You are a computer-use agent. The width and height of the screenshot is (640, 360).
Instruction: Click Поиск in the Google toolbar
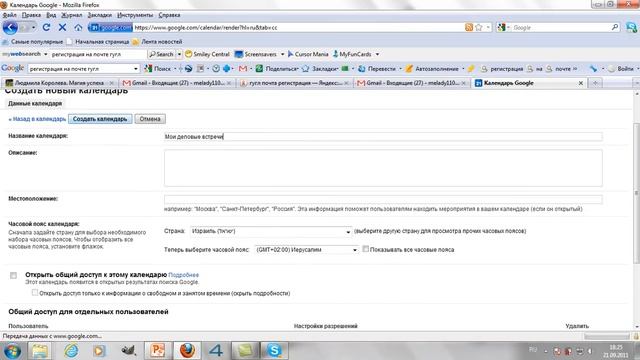158,69
